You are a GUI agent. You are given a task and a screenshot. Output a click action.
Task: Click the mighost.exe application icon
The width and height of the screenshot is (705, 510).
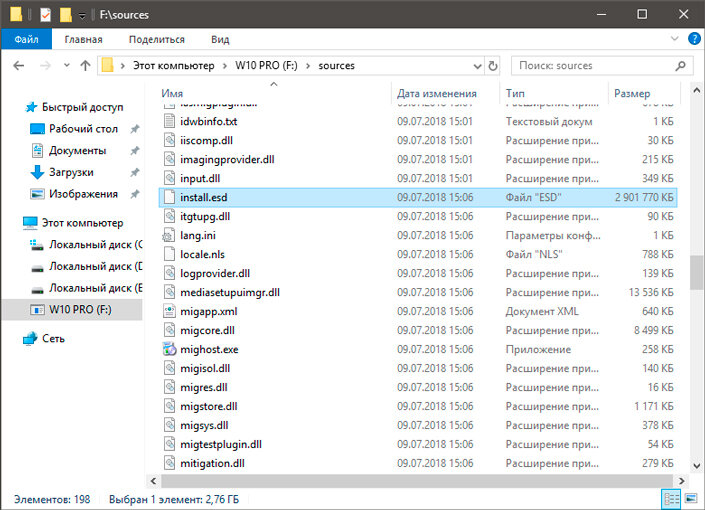(x=169, y=349)
